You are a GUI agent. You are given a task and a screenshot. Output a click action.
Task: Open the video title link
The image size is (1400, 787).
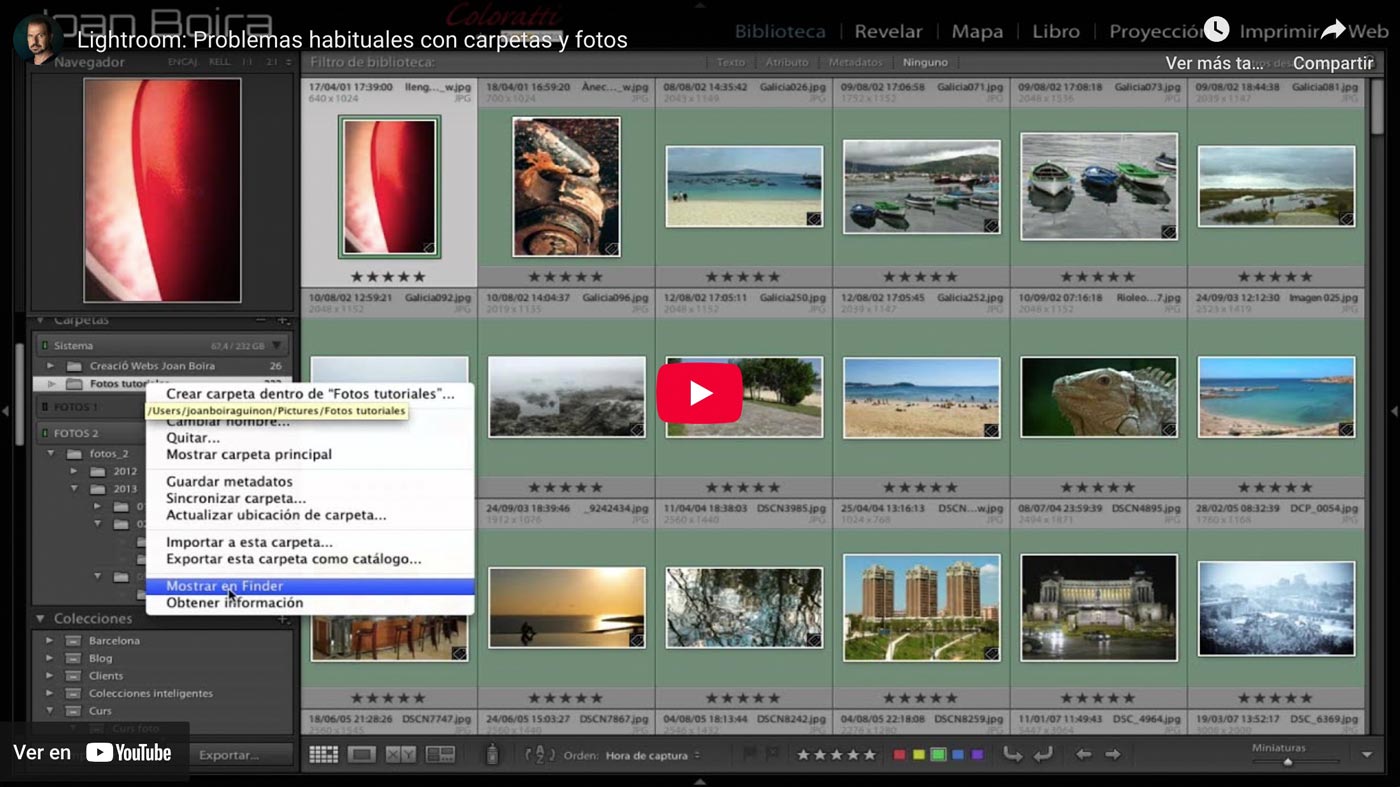click(x=352, y=40)
